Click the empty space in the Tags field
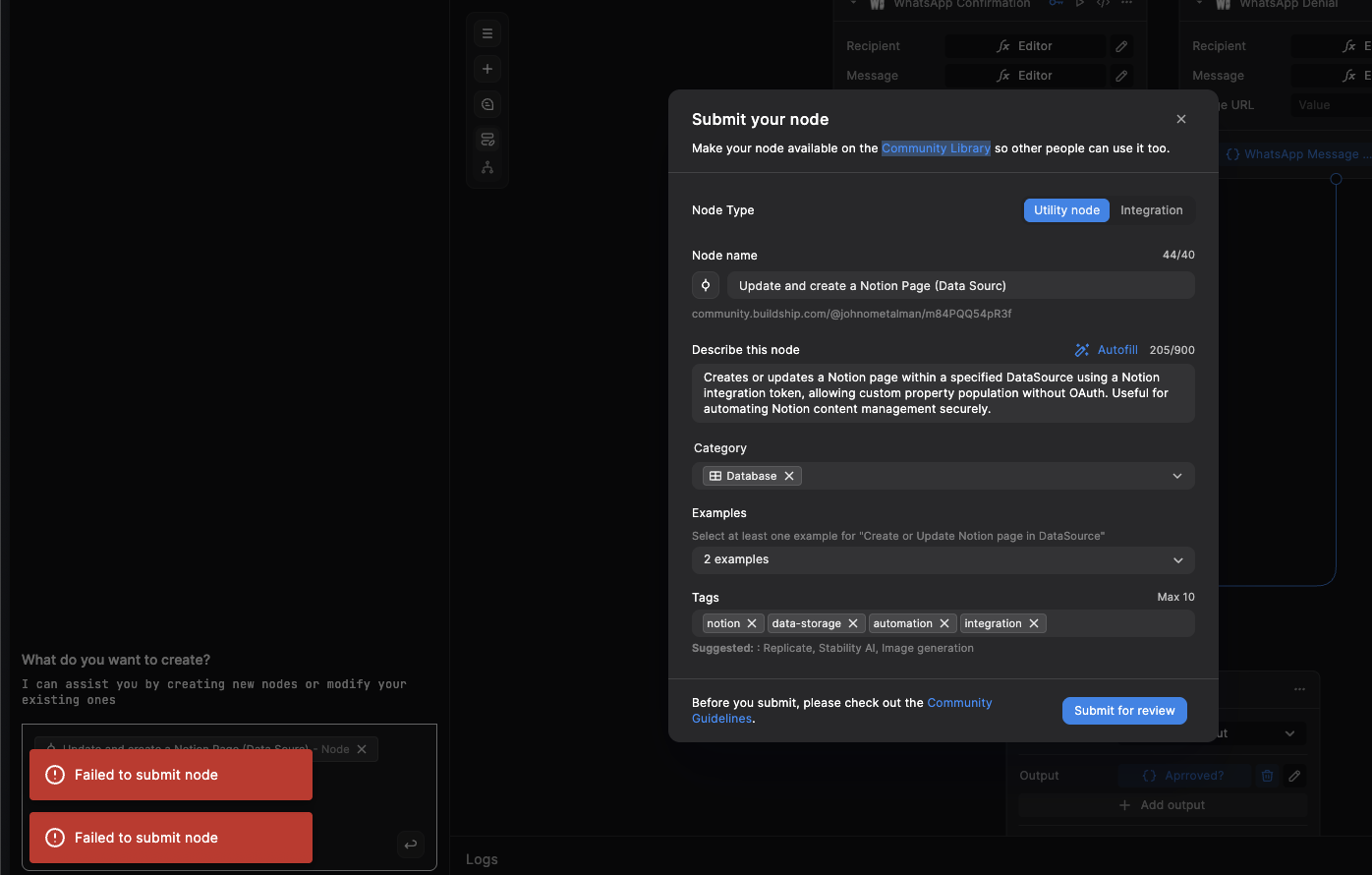The image size is (1372, 875). click(1118, 623)
